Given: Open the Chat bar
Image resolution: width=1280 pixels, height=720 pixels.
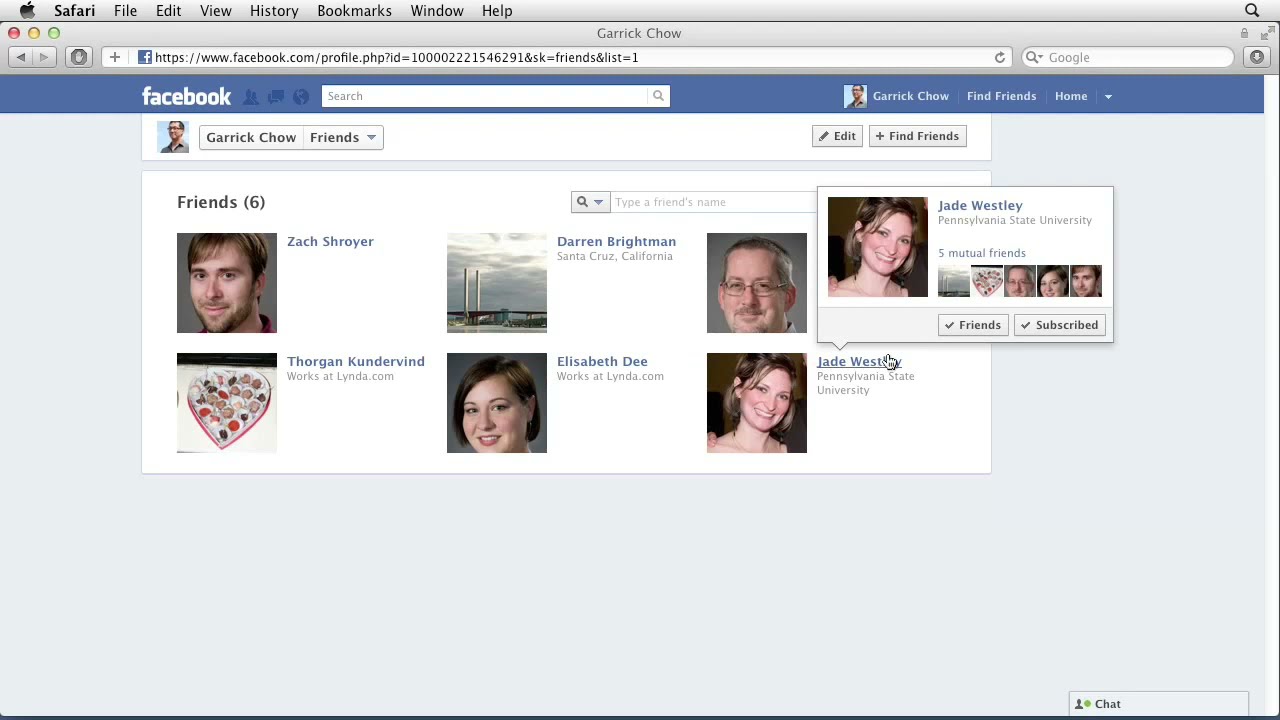Looking at the screenshot, I should [1158, 704].
